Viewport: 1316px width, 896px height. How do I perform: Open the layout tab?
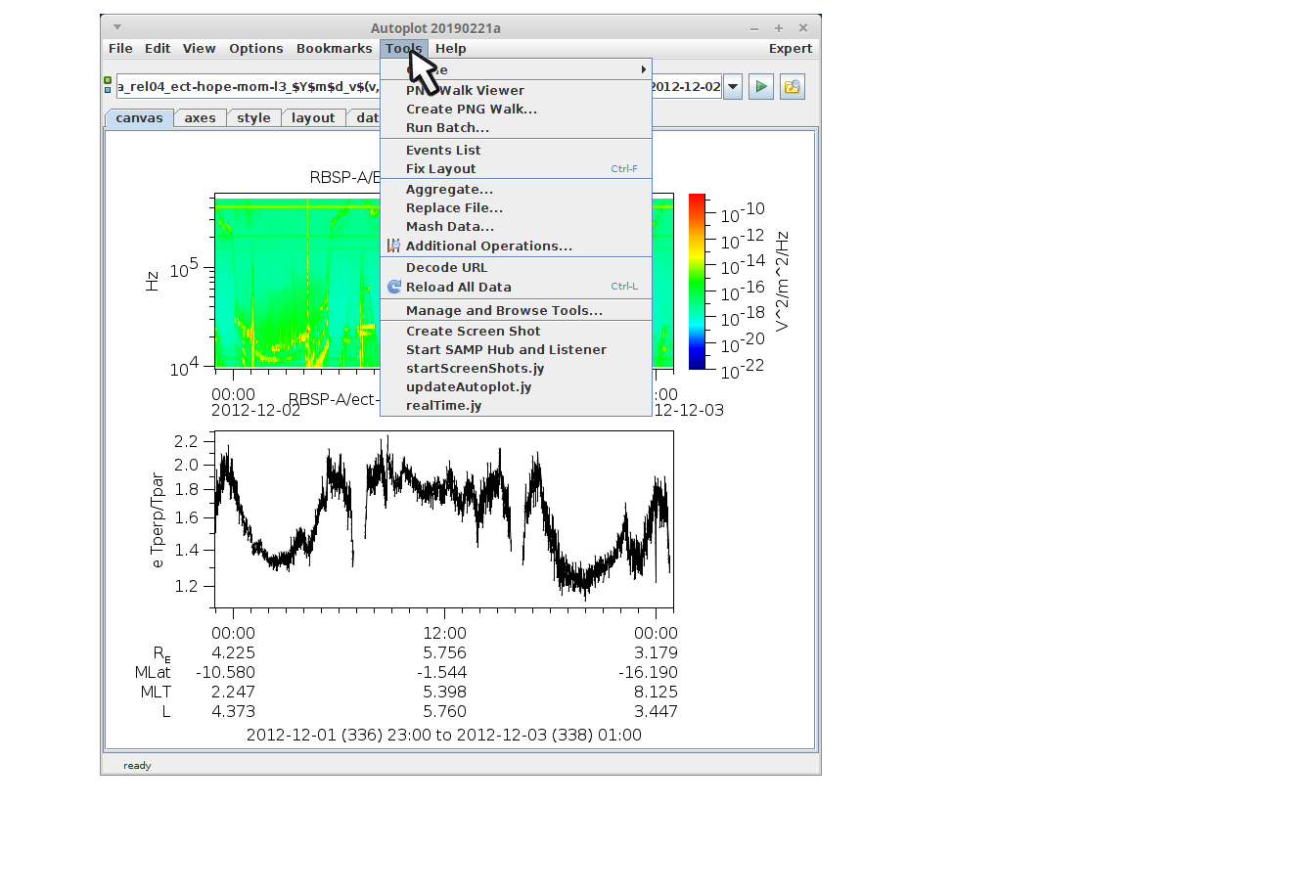313,118
